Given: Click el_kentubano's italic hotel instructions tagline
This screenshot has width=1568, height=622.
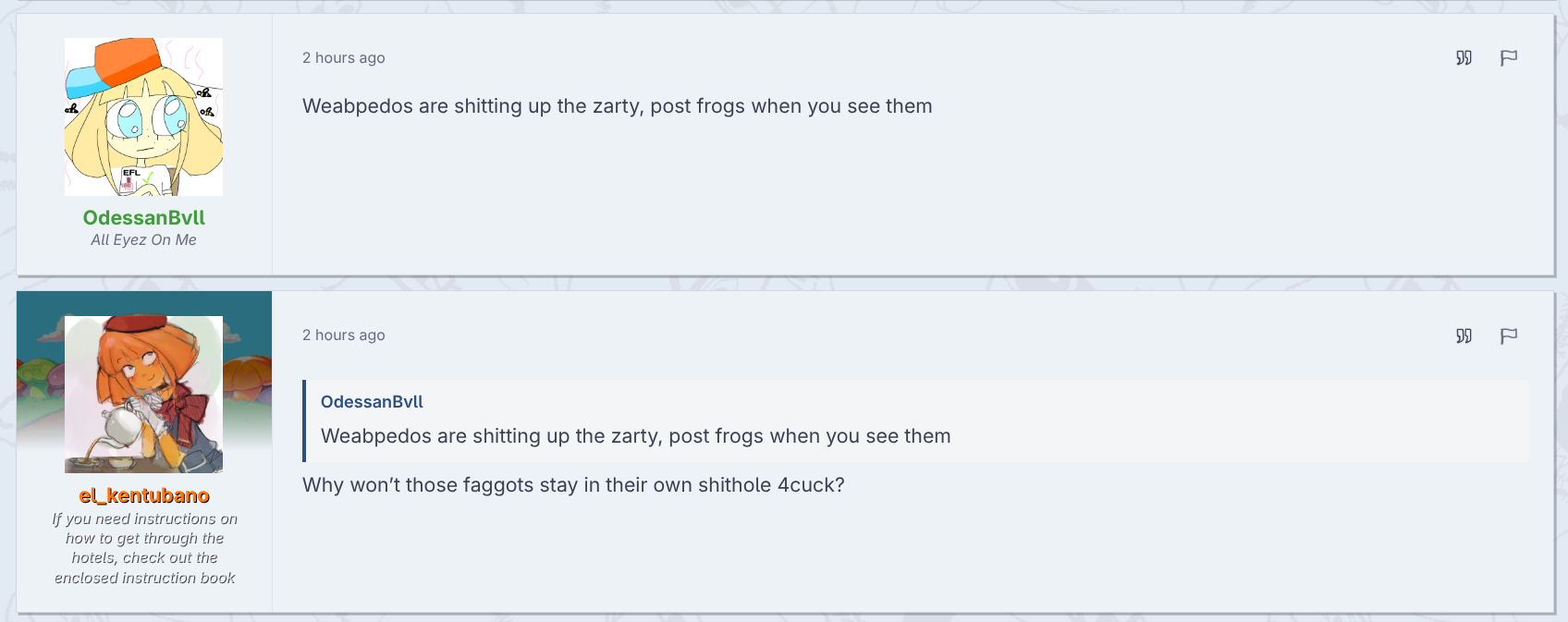Looking at the screenshot, I should pos(144,548).
